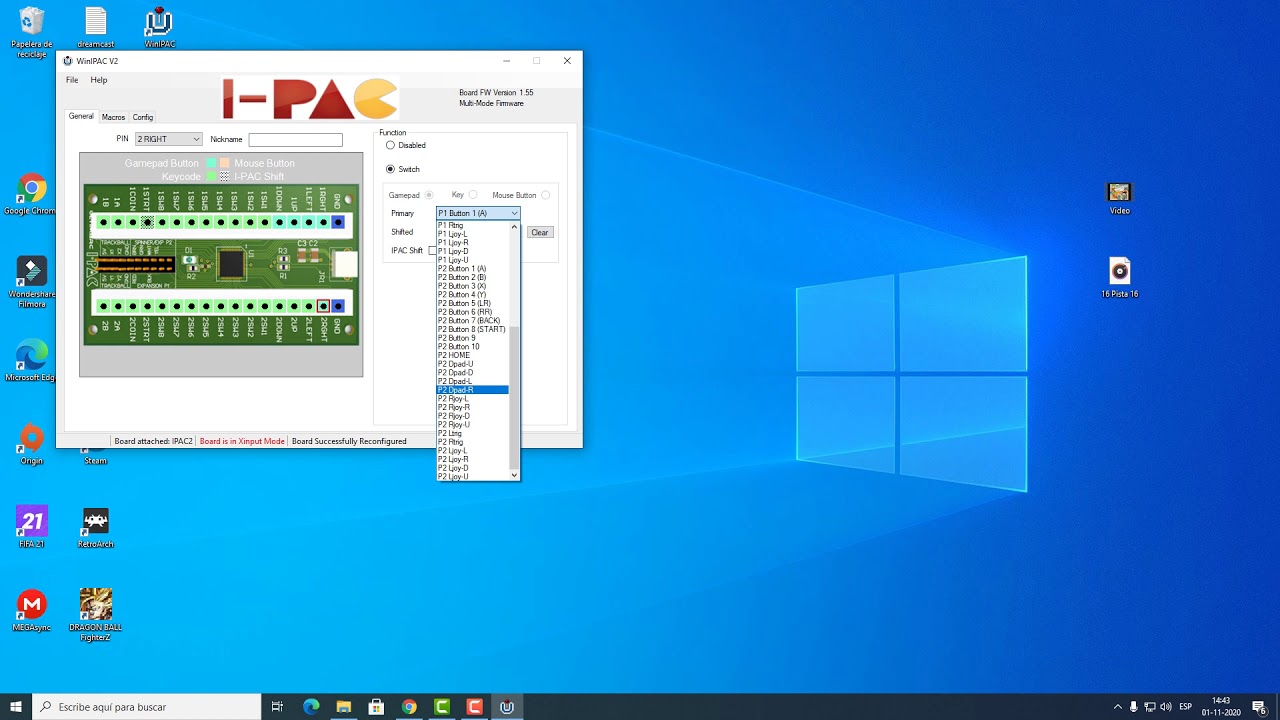Viewport: 1280px width, 720px height.
Task: Pick P2 Dpad-R from the dropdown list
Action: (473, 390)
